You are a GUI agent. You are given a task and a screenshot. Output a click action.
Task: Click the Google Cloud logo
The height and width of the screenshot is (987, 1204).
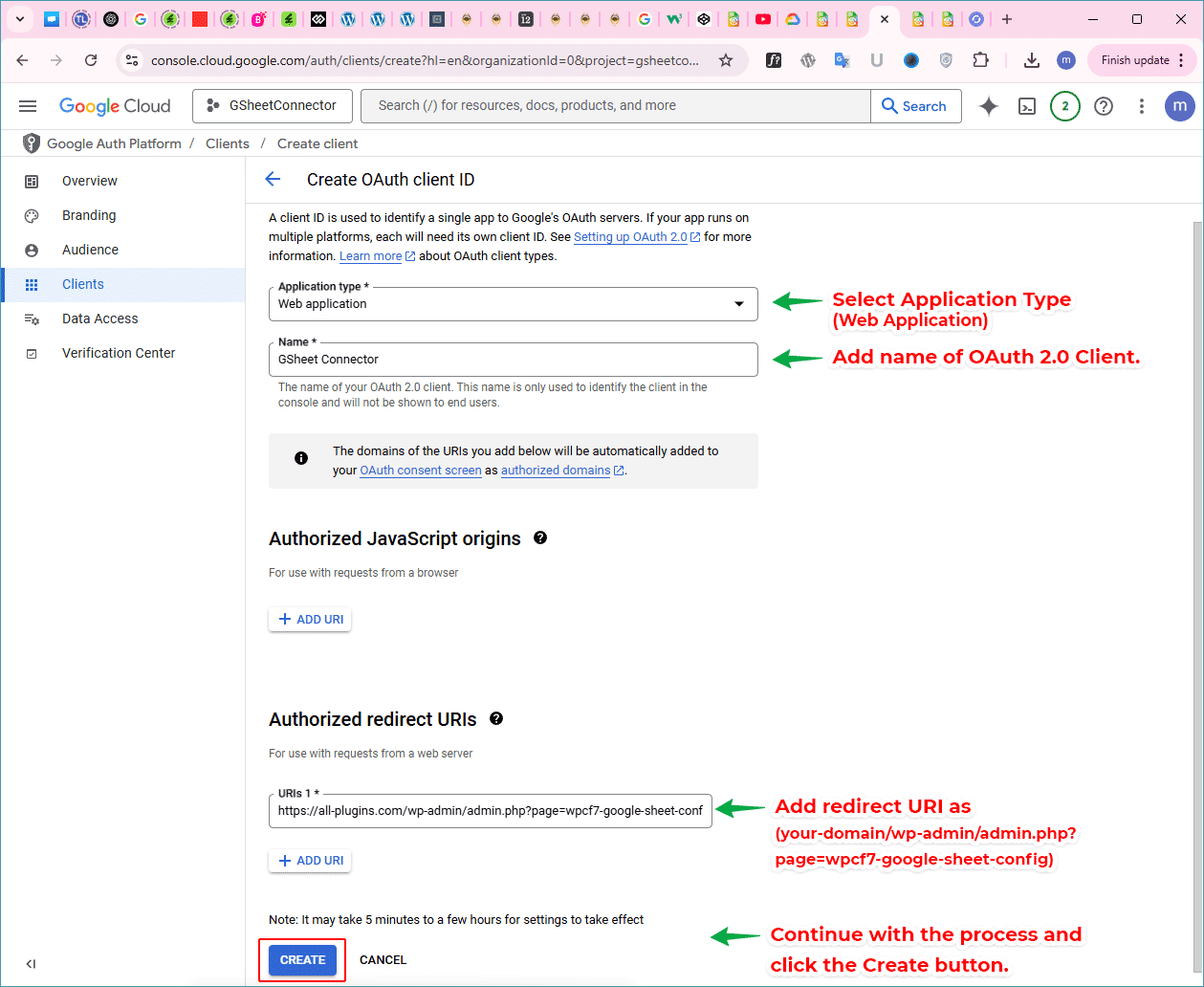pos(115,106)
